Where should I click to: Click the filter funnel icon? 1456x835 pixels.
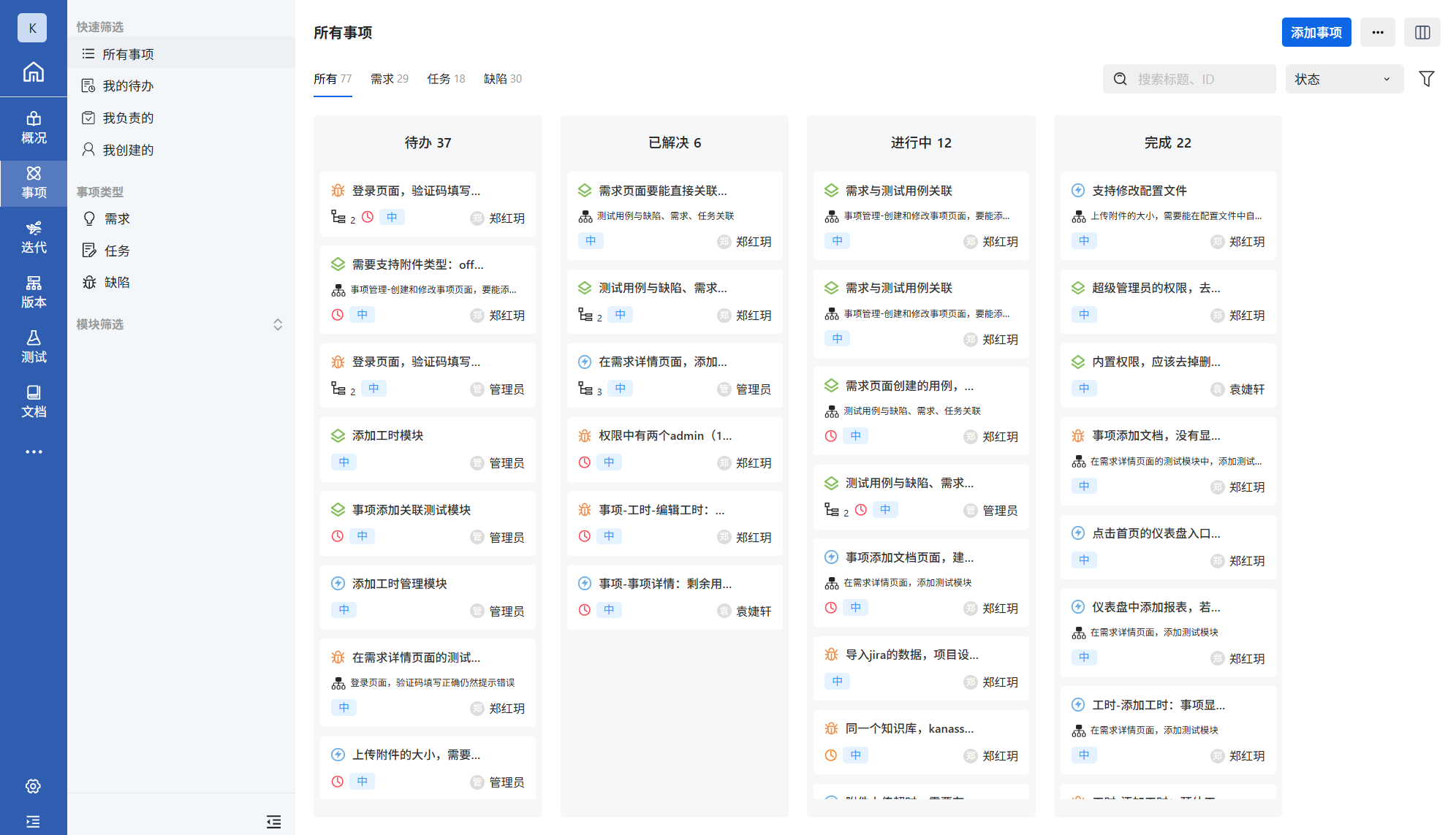[1426, 79]
